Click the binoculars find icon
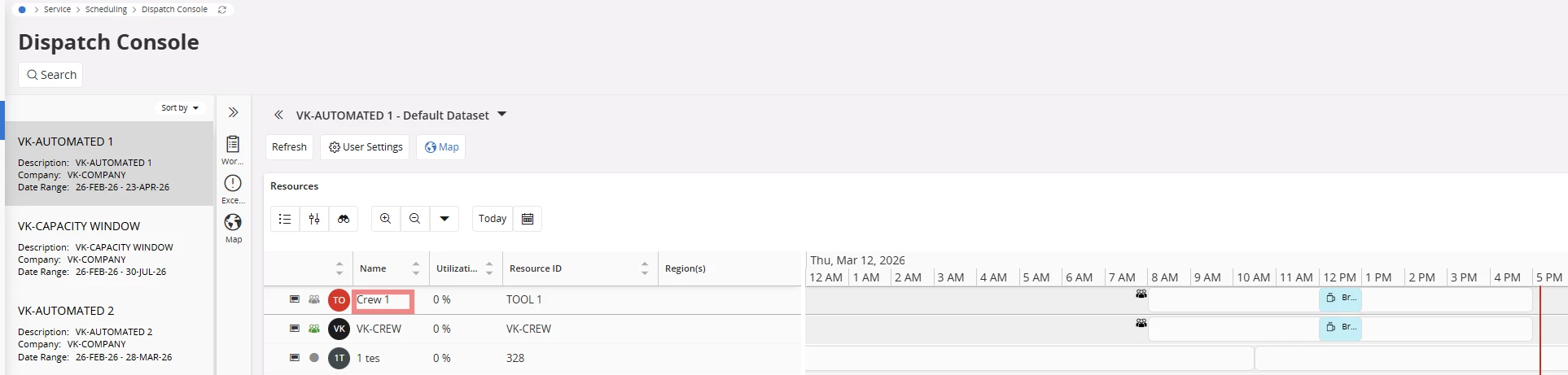The height and width of the screenshot is (375, 1568). click(x=344, y=219)
